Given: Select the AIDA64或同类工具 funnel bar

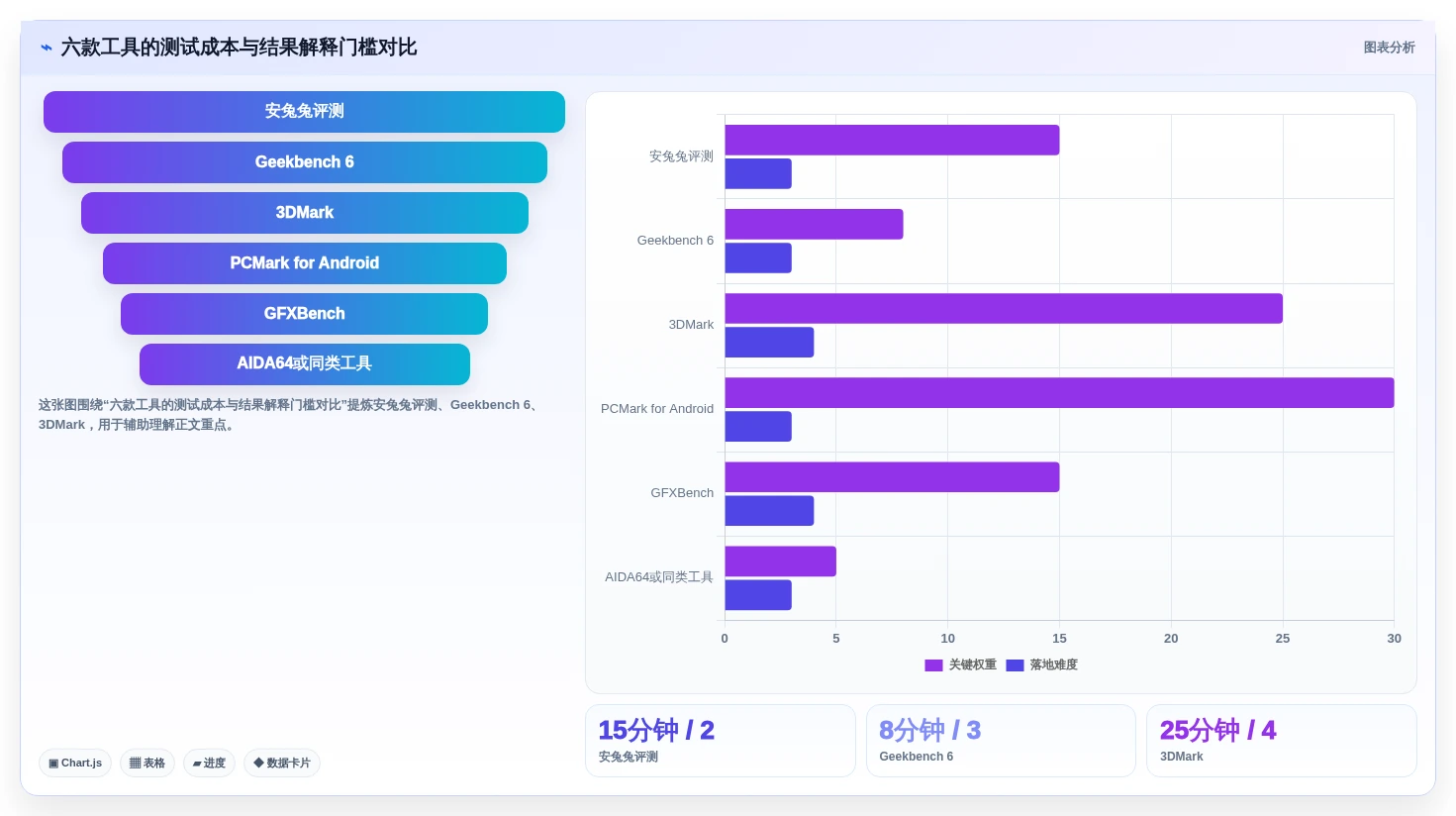Looking at the screenshot, I should (x=304, y=364).
